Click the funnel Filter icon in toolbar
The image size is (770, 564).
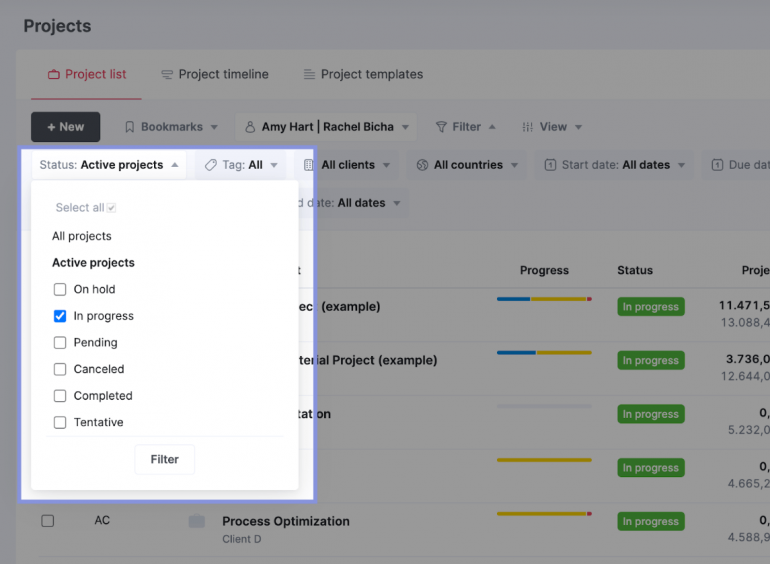(440, 127)
